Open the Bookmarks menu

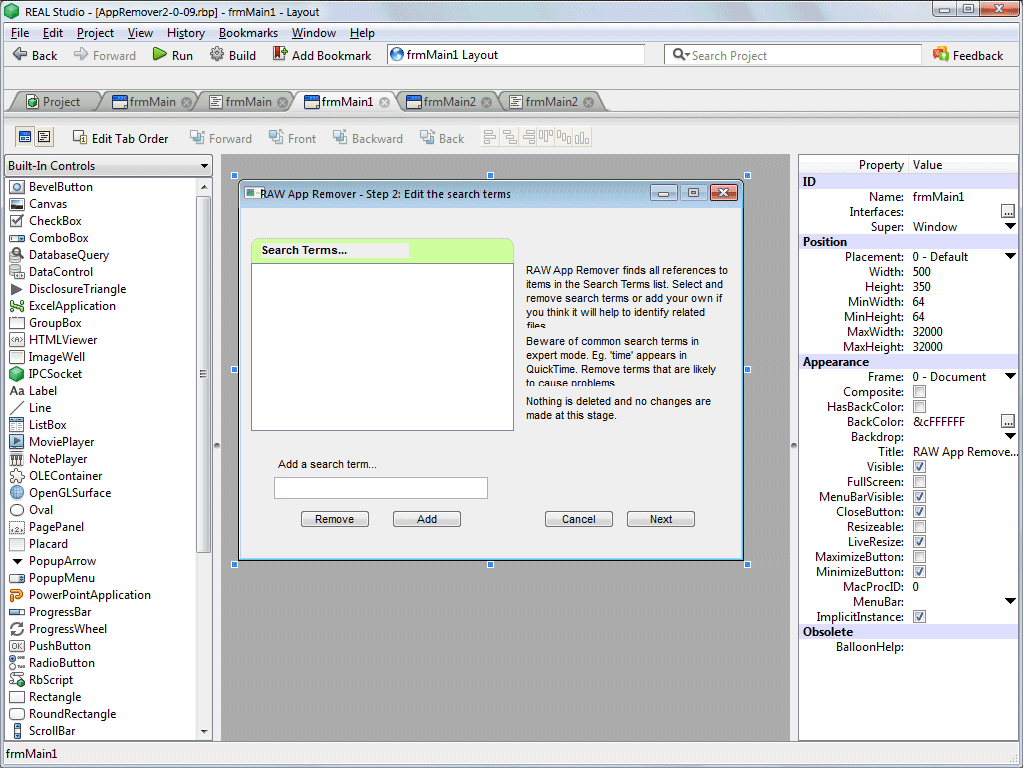pyautogui.click(x=248, y=33)
